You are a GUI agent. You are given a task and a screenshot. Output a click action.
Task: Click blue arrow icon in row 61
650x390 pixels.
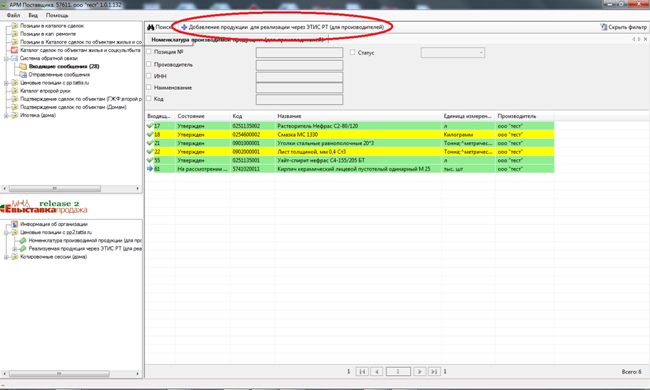[150, 169]
